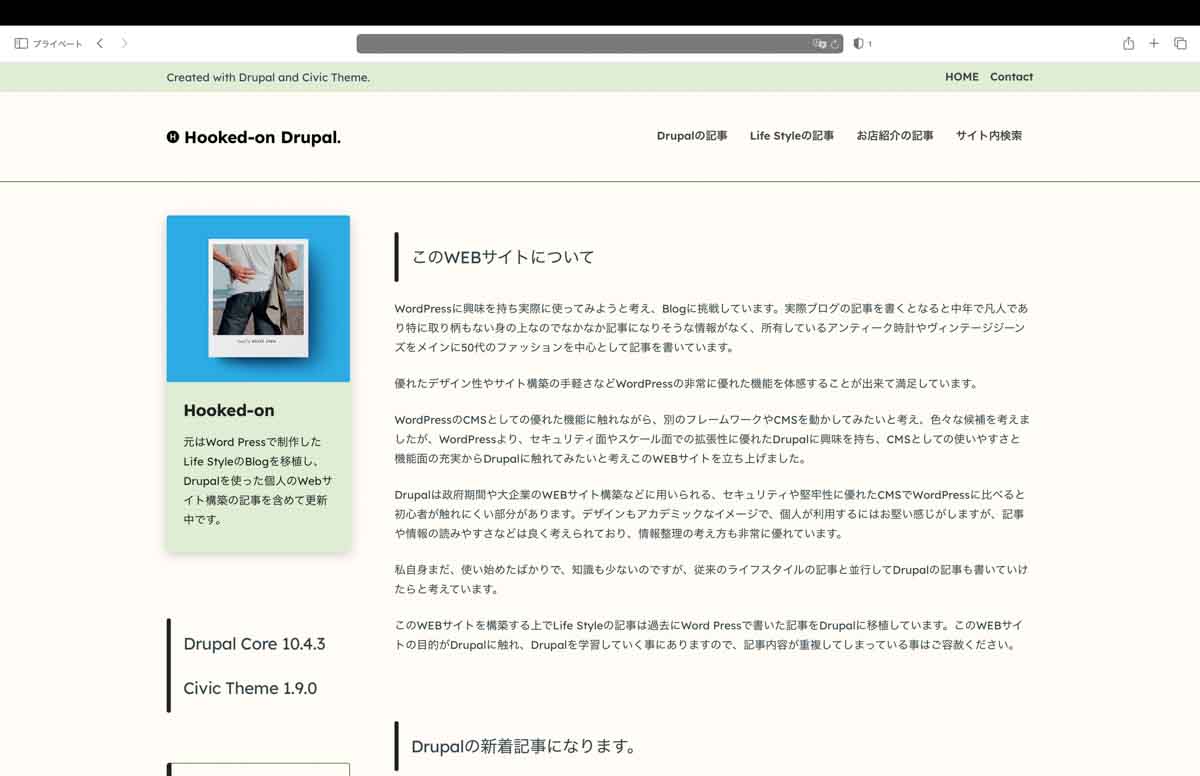This screenshot has height=776, width=1200.
Task: Open the Share icon in toolbar
Action: coord(1128,44)
